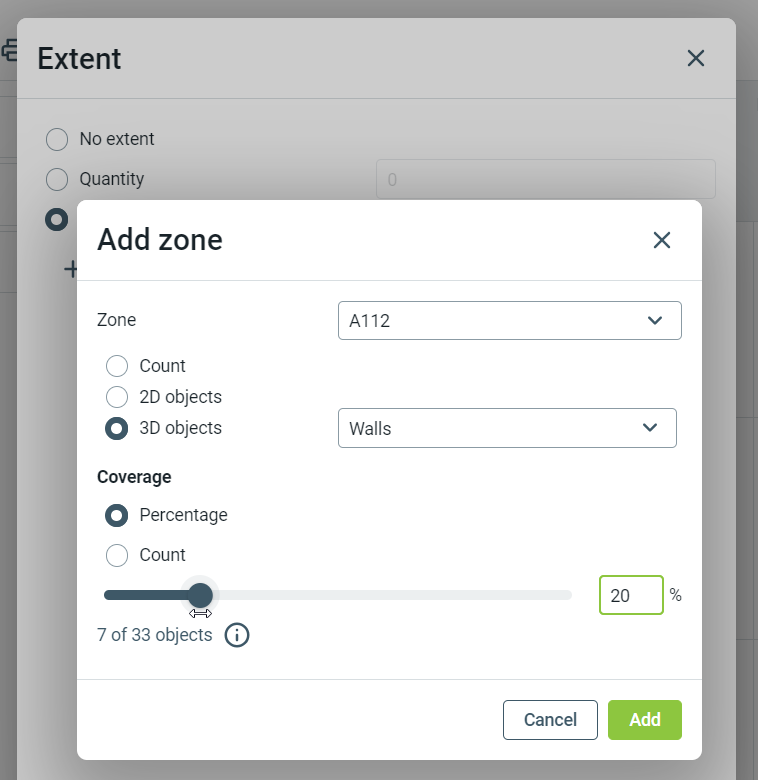Select the Quantity radio option

(x=58, y=179)
